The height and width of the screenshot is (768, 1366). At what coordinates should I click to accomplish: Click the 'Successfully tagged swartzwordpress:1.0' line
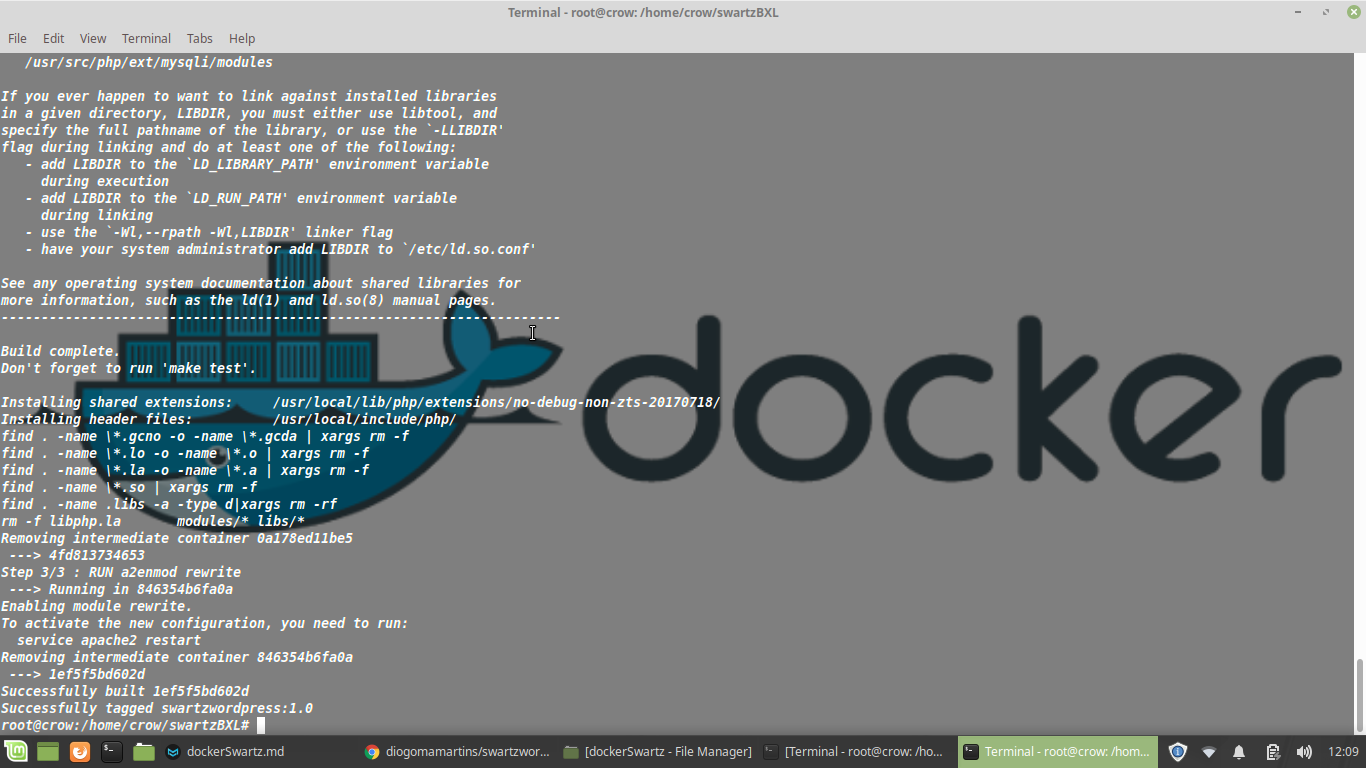157,708
